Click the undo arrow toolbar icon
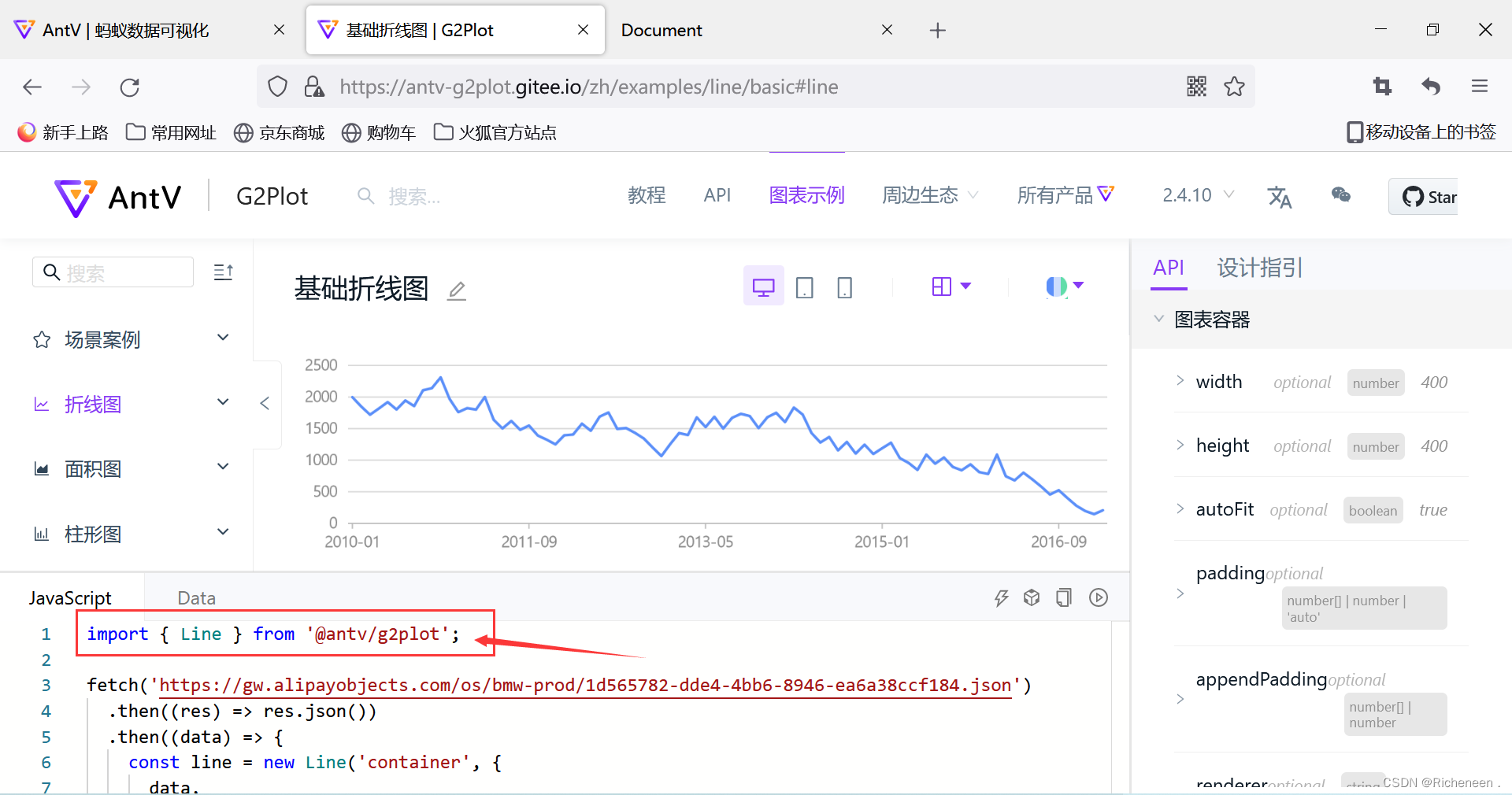This screenshot has height=795, width=1512. pos(1431,87)
